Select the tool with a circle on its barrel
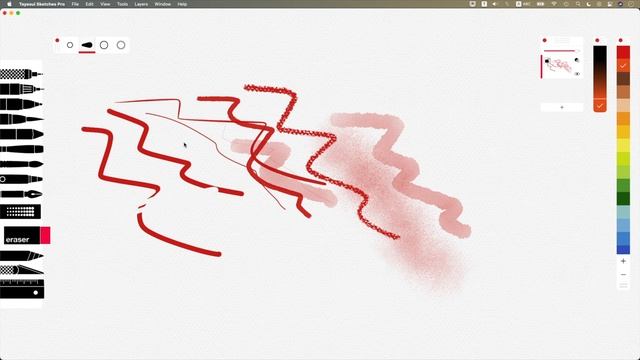The height and width of the screenshot is (360, 640). point(21,179)
